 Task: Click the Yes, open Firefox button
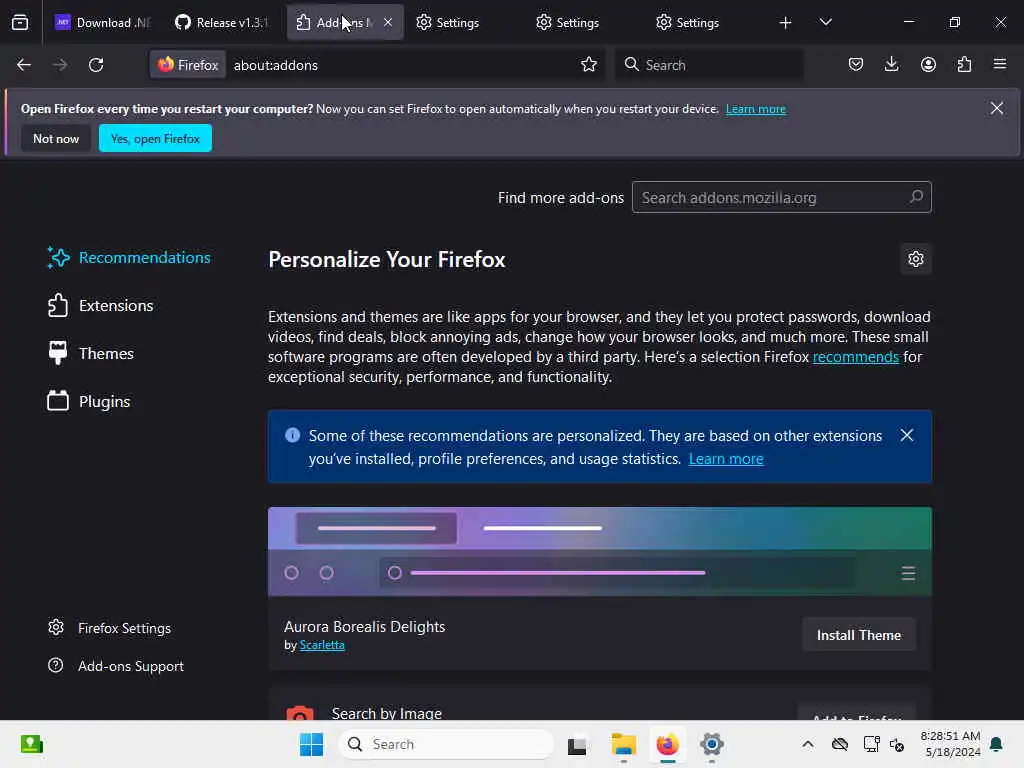coord(155,138)
